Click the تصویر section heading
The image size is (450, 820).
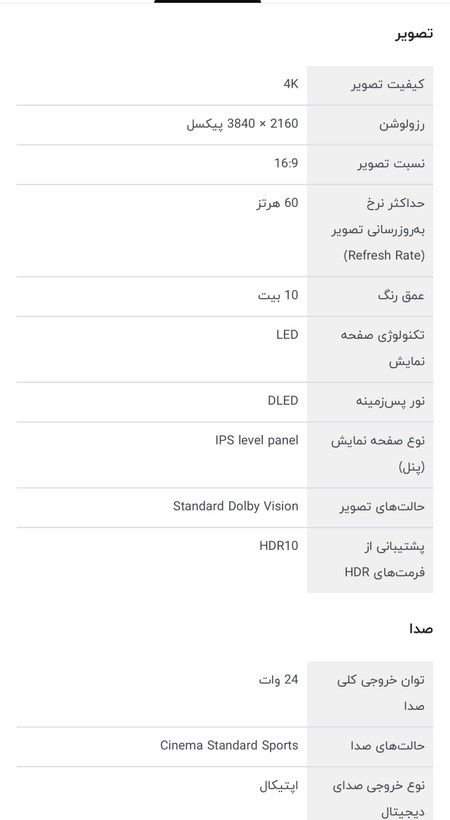(414, 33)
